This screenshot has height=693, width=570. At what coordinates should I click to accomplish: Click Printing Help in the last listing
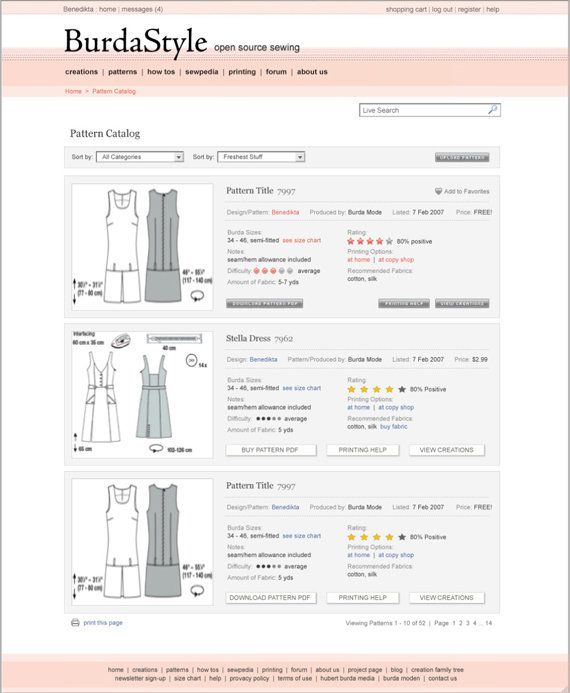pos(363,598)
